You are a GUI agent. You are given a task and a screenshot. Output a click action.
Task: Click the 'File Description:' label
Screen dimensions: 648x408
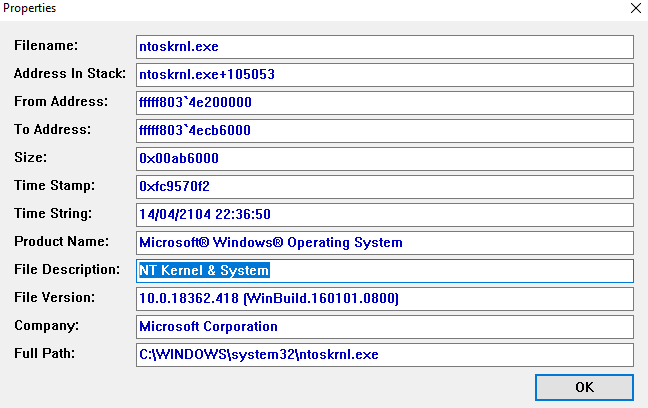(67, 270)
